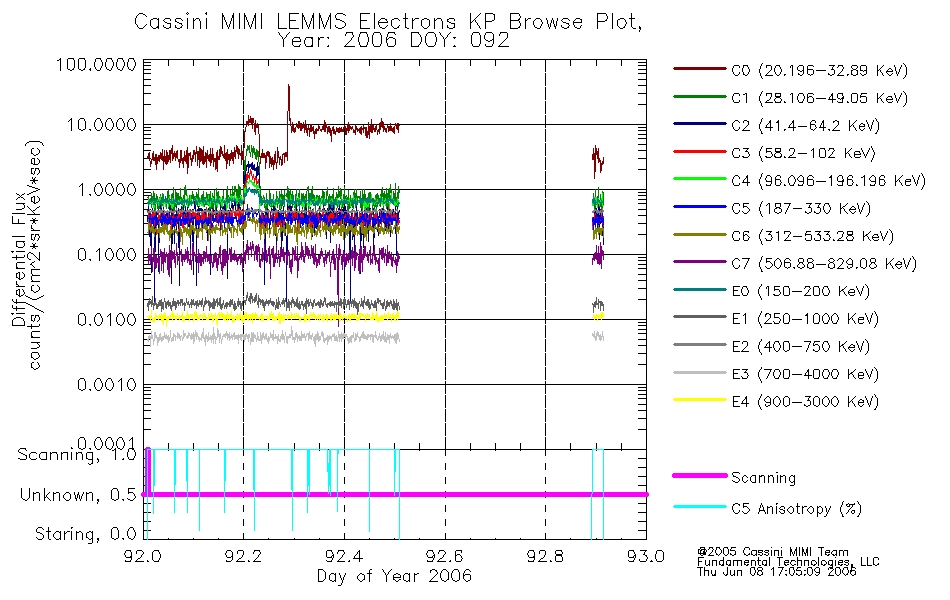The image size is (950, 600).
Task: Click the Day of Year 2006 axis title
Action: (x=394, y=576)
